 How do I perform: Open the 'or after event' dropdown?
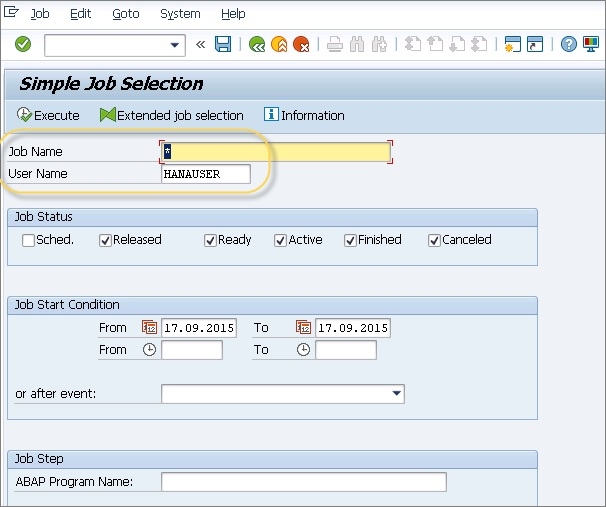[396, 394]
